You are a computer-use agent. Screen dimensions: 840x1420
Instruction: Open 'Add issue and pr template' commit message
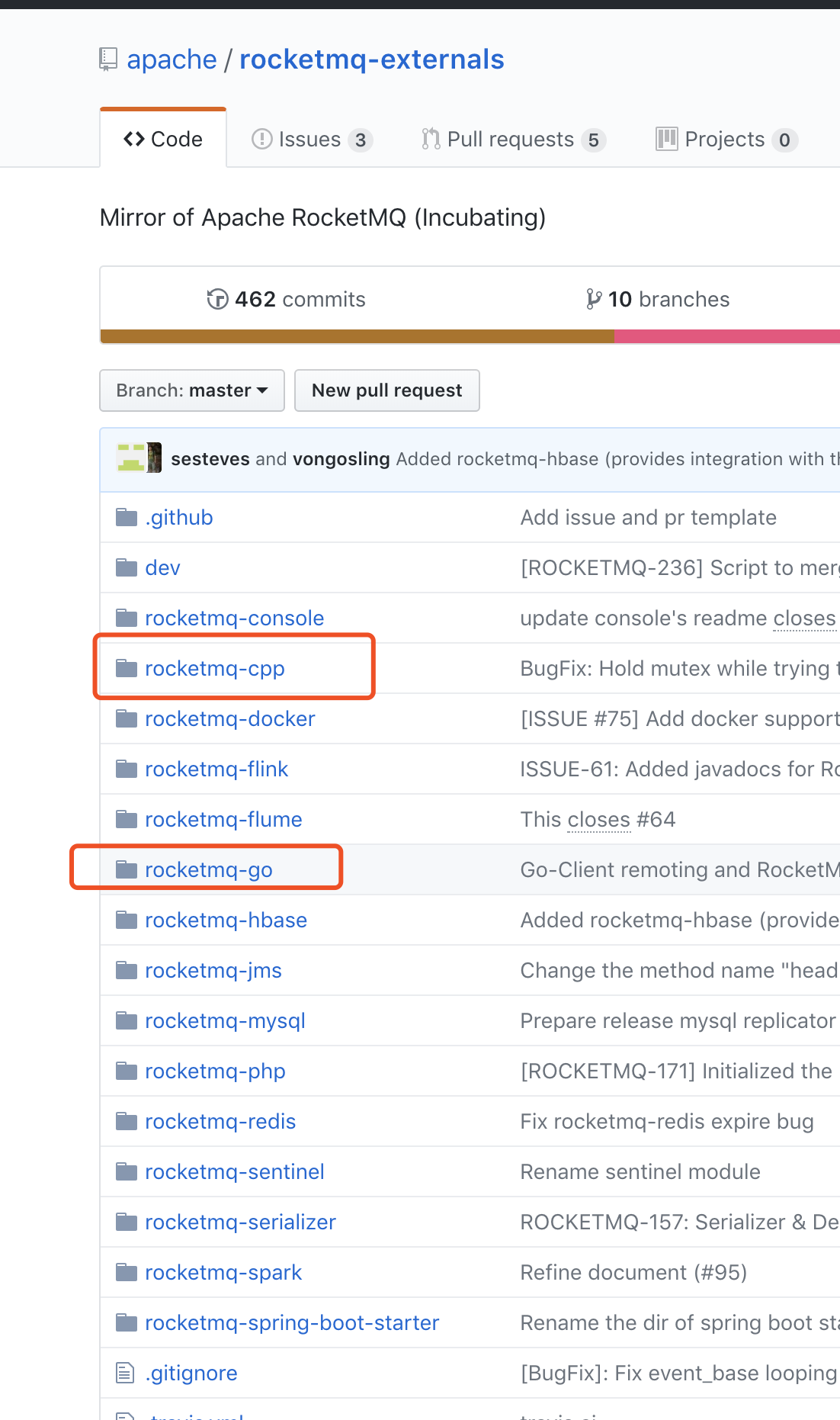[649, 518]
